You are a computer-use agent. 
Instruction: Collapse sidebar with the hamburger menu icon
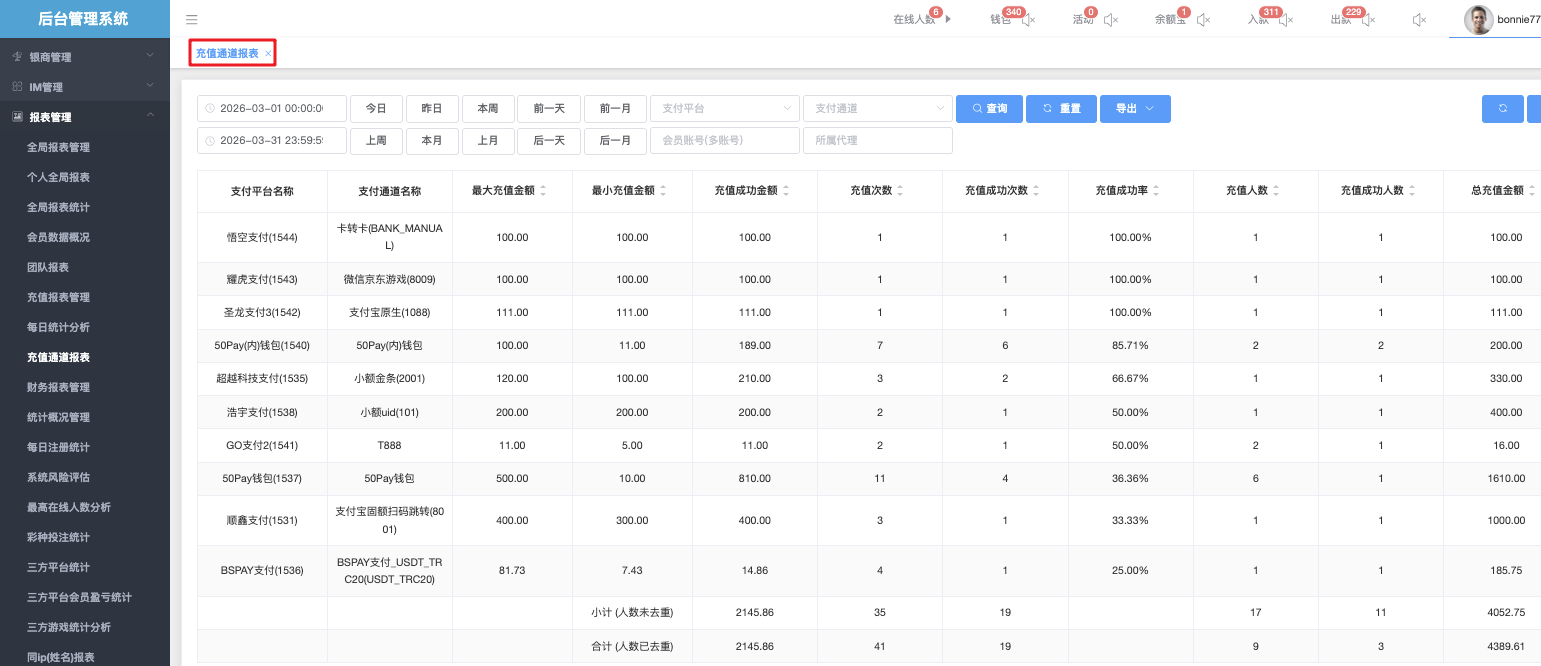coord(192,19)
